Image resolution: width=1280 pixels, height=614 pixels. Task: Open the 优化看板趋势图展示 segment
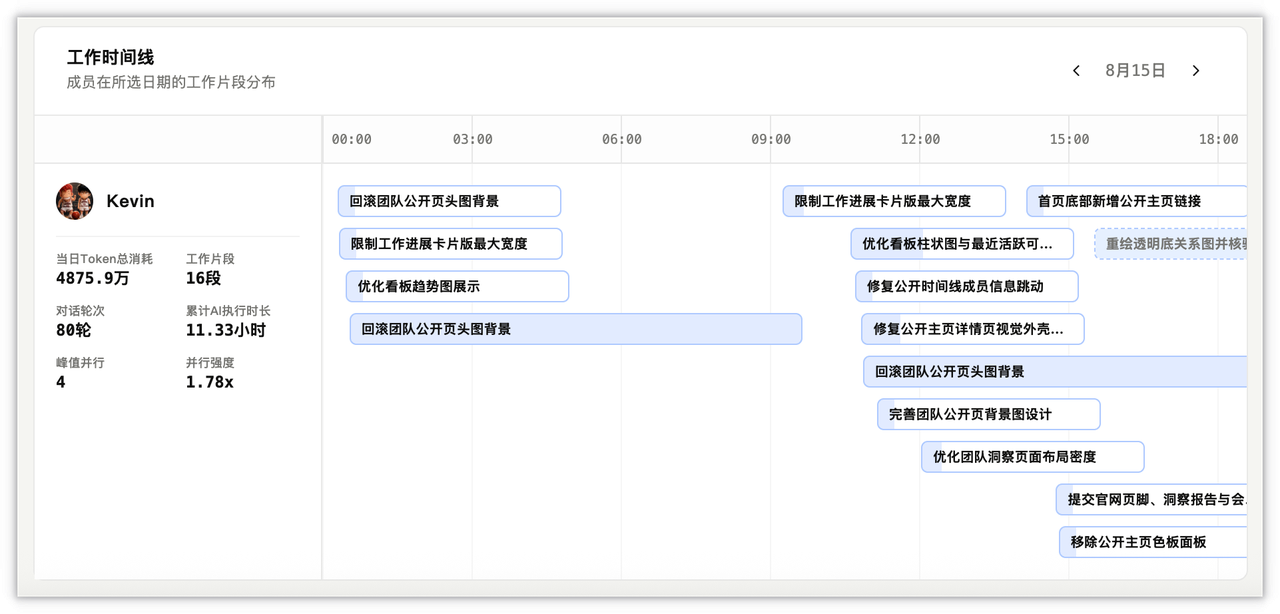(457, 286)
